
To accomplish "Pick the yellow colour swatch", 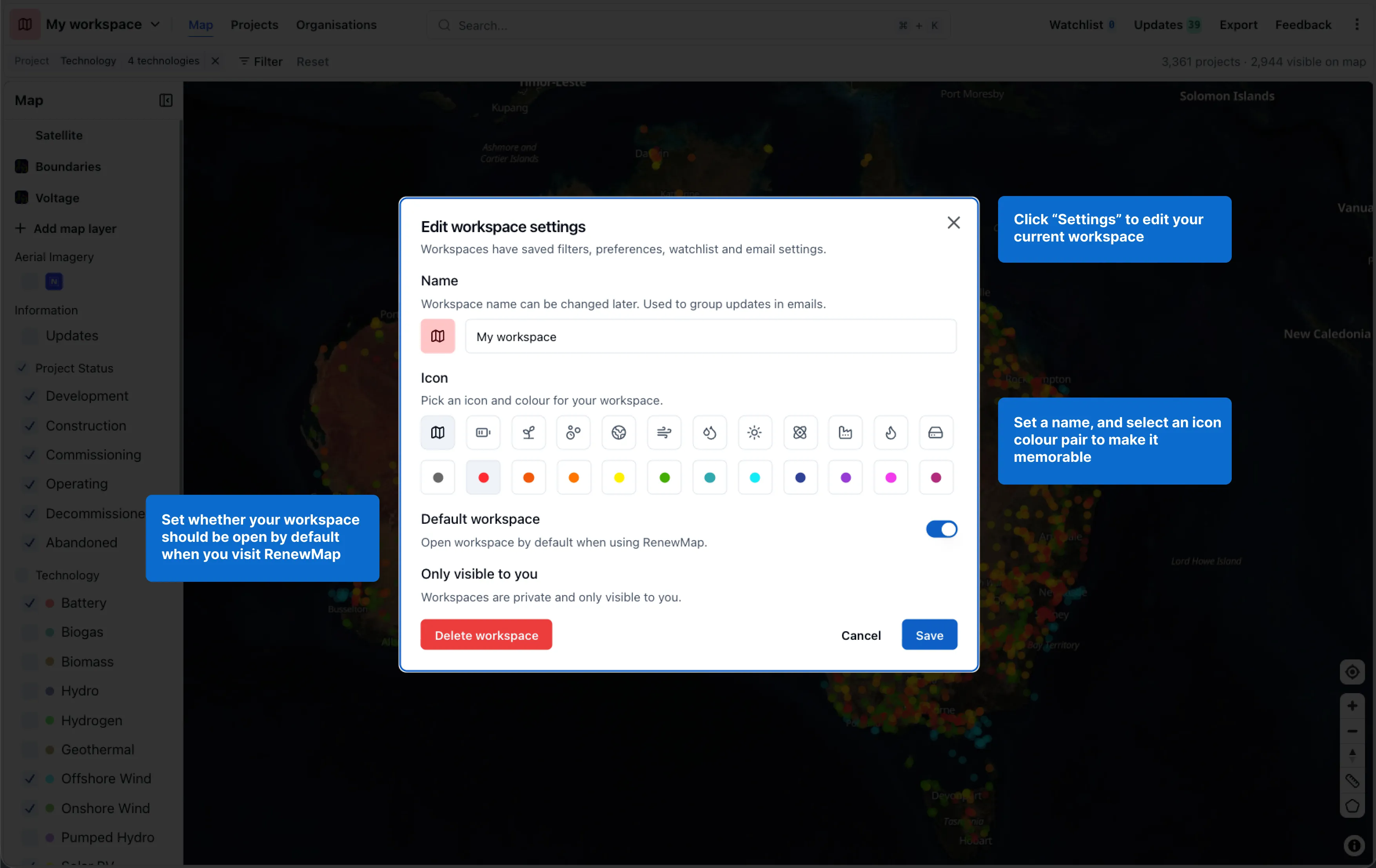I will [619, 478].
